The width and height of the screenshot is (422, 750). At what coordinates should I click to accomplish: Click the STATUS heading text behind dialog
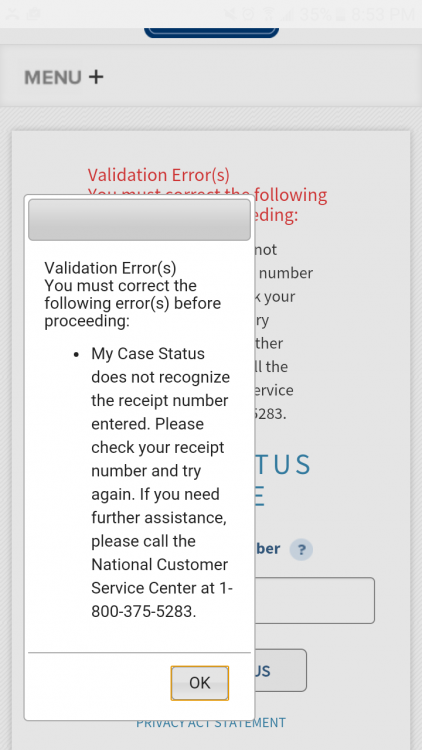282,464
